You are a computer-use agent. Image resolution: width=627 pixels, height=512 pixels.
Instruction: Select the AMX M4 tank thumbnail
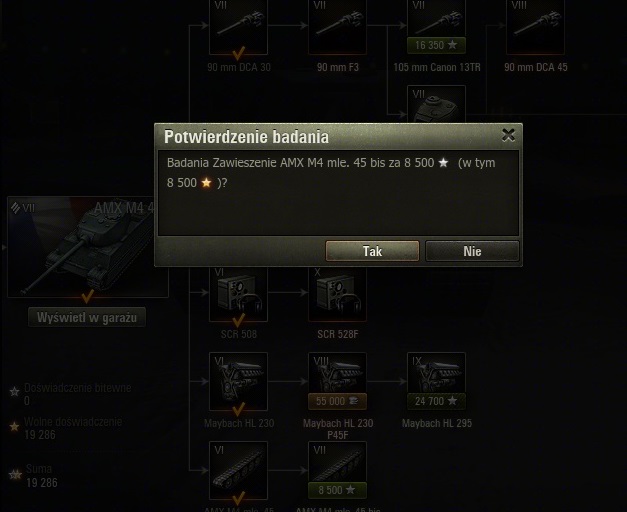(x=81, y=247)
